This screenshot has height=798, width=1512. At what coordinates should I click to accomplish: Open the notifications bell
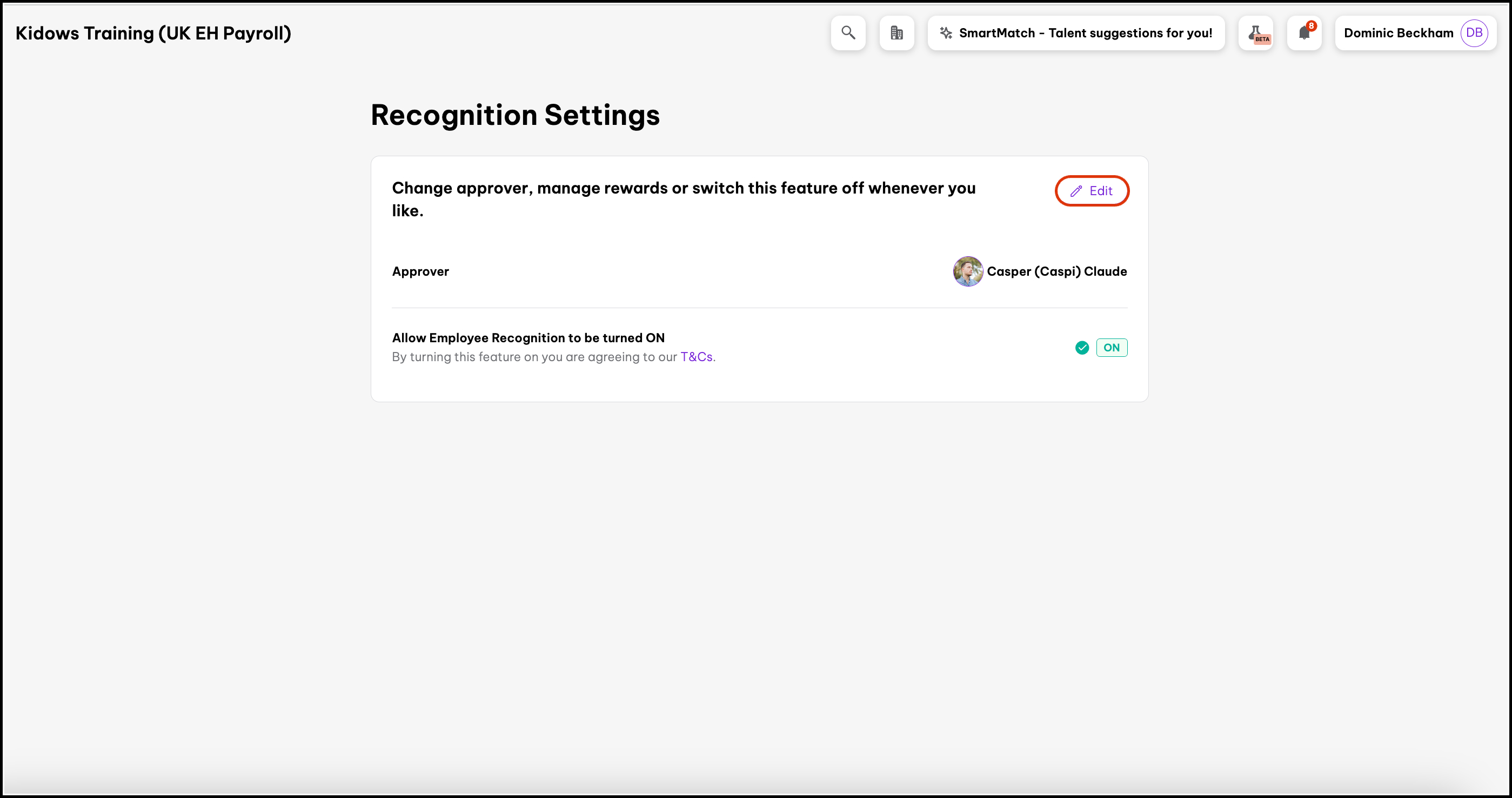point(1303,33)
